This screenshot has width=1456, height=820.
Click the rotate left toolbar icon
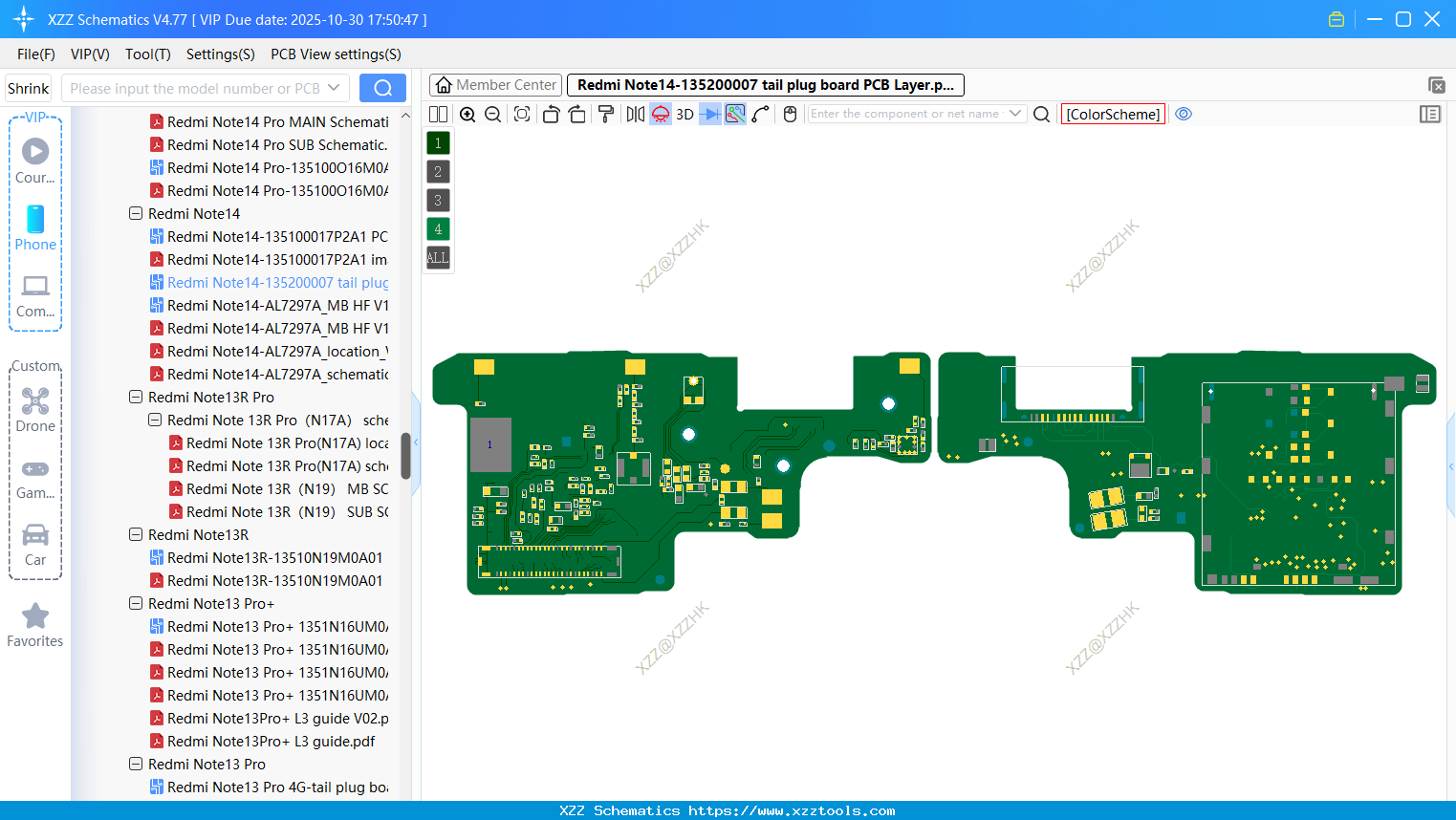point(551,114)
